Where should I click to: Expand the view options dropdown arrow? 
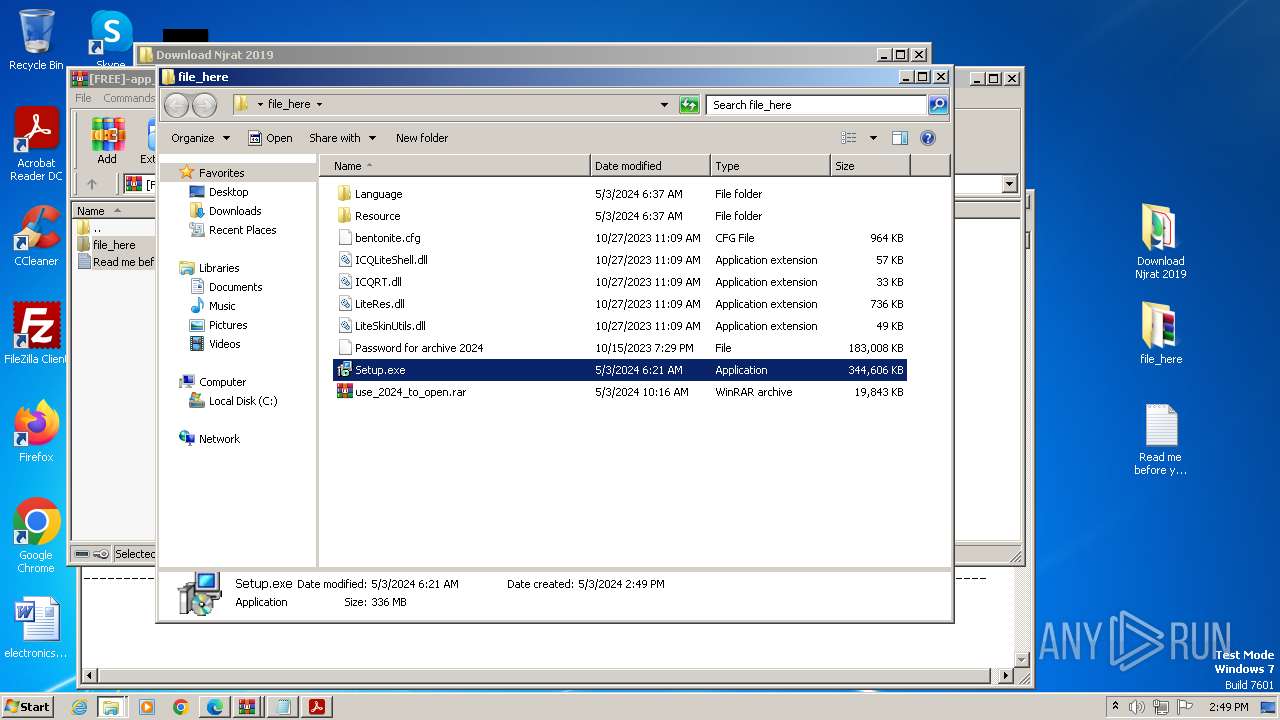click(873, 138)
